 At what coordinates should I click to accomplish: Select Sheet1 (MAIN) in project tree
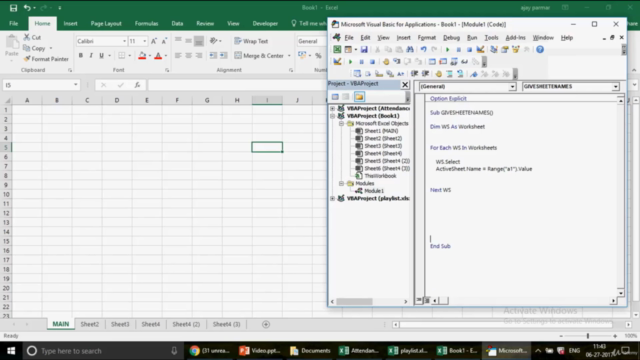(x=377, y=131)
